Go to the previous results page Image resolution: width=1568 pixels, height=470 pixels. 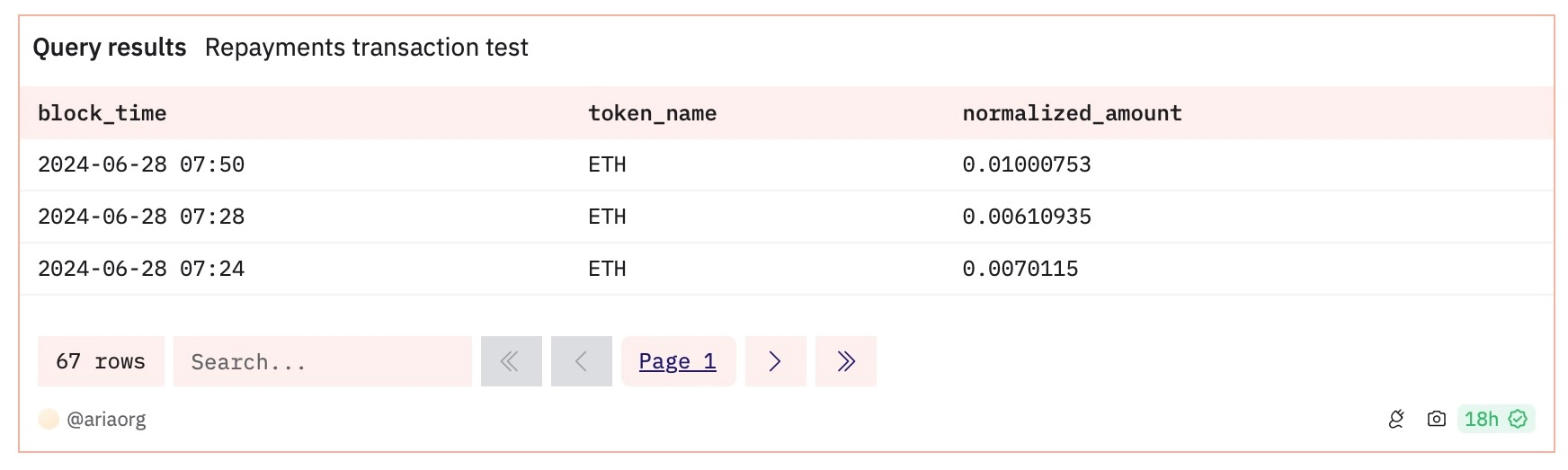581,361
